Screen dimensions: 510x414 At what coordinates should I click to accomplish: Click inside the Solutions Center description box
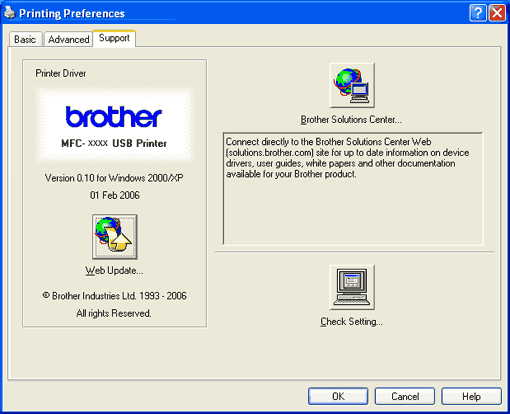[x=353, y=189]
